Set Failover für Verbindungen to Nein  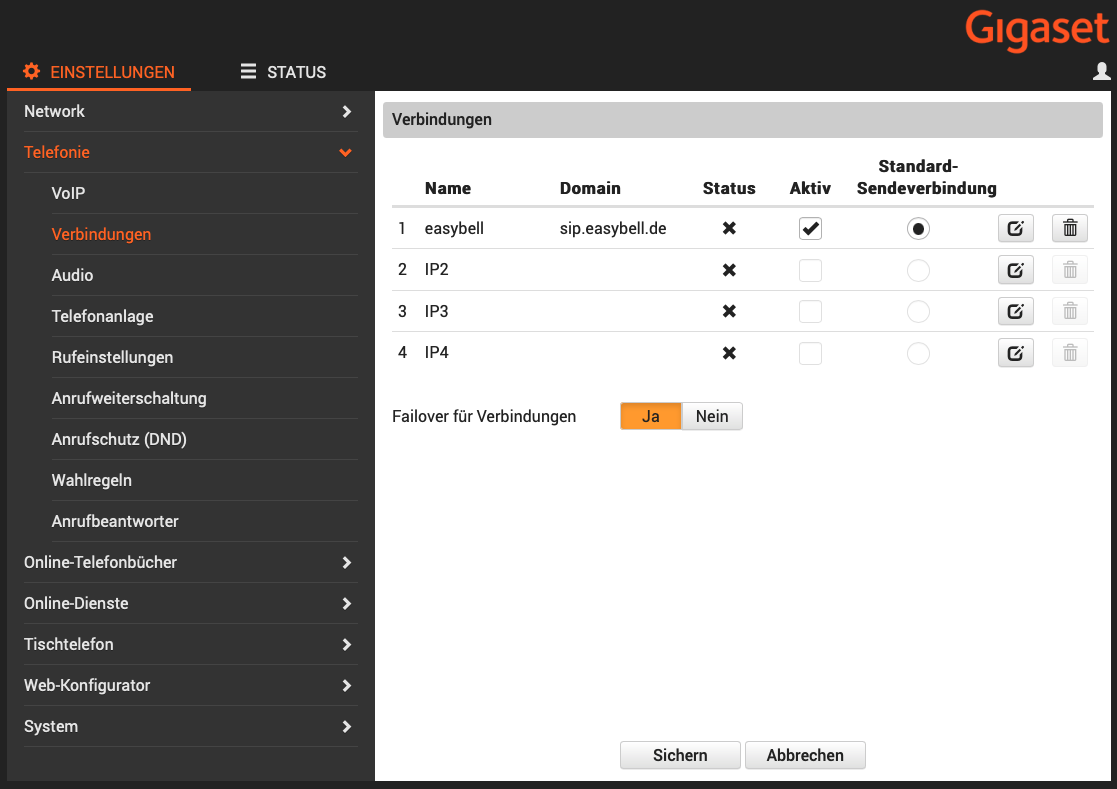tap(712, 417)
